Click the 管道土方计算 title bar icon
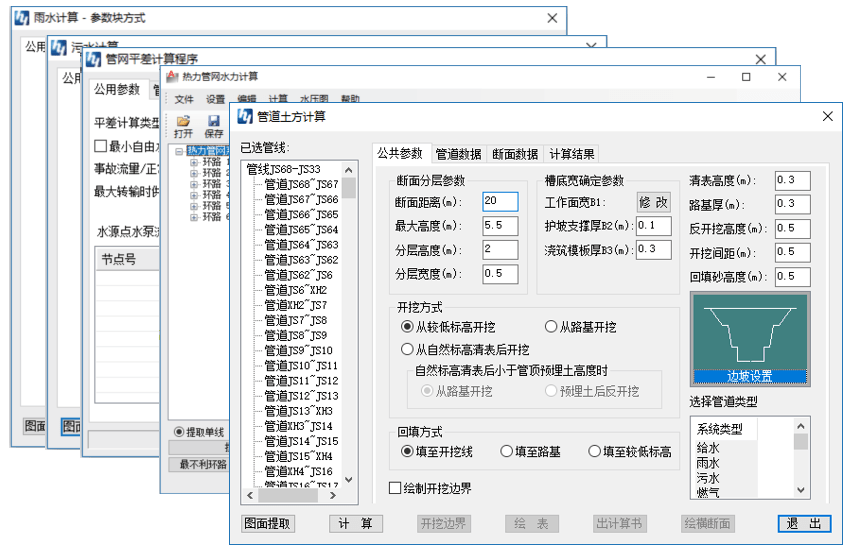852x555 pixels. 245,116
